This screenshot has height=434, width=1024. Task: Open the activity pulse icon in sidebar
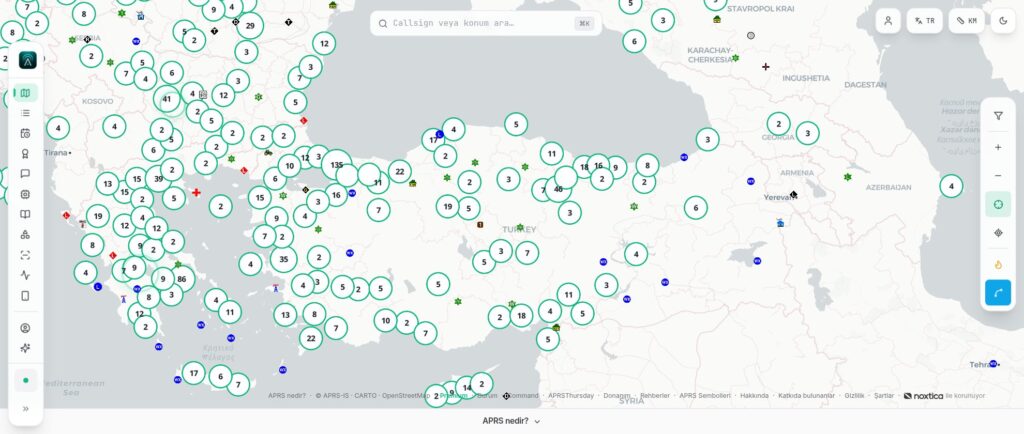(25, 275)
